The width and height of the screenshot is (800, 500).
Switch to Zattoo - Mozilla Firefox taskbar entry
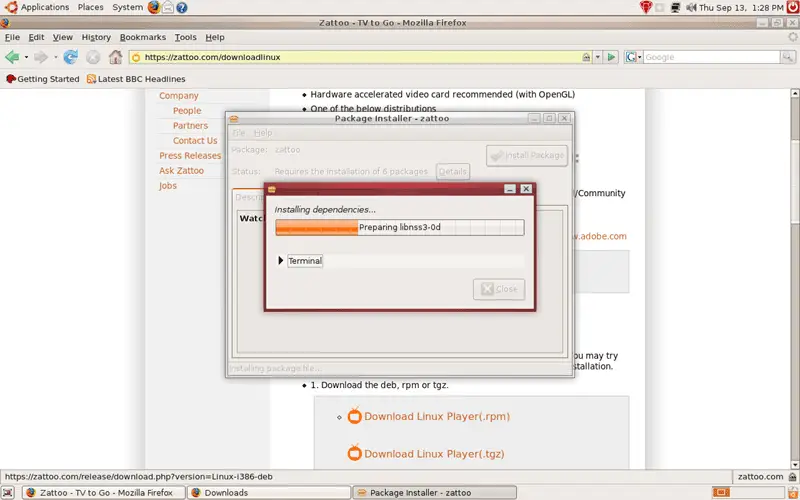point(104,493)
